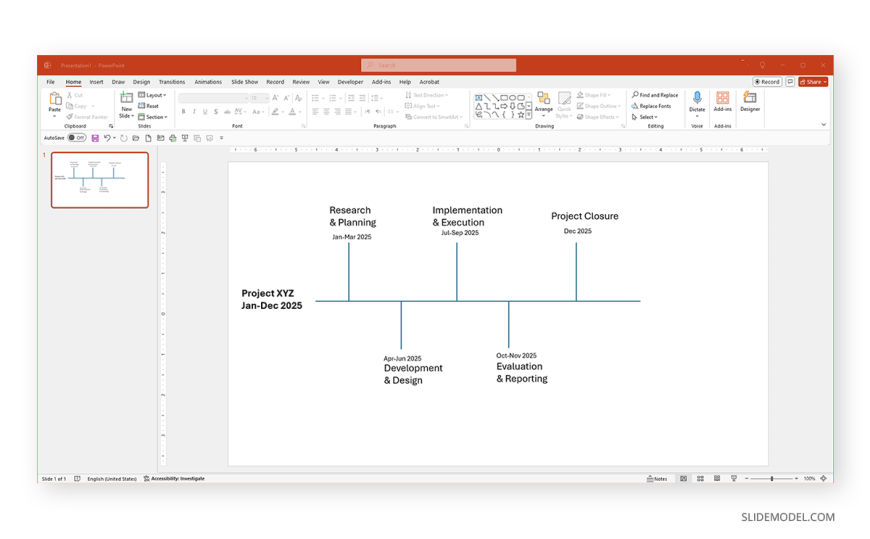
Task: Open the font name combo box
Action: [x=213, y=98]
